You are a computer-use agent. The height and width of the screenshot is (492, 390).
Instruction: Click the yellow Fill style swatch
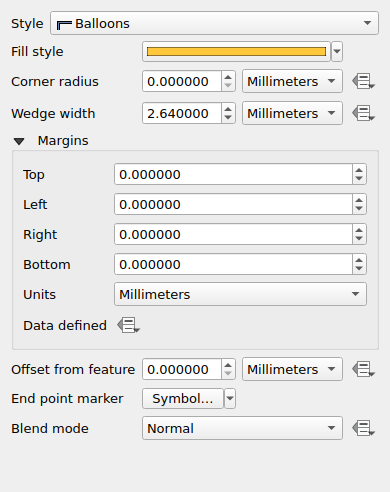click(236, 52)
